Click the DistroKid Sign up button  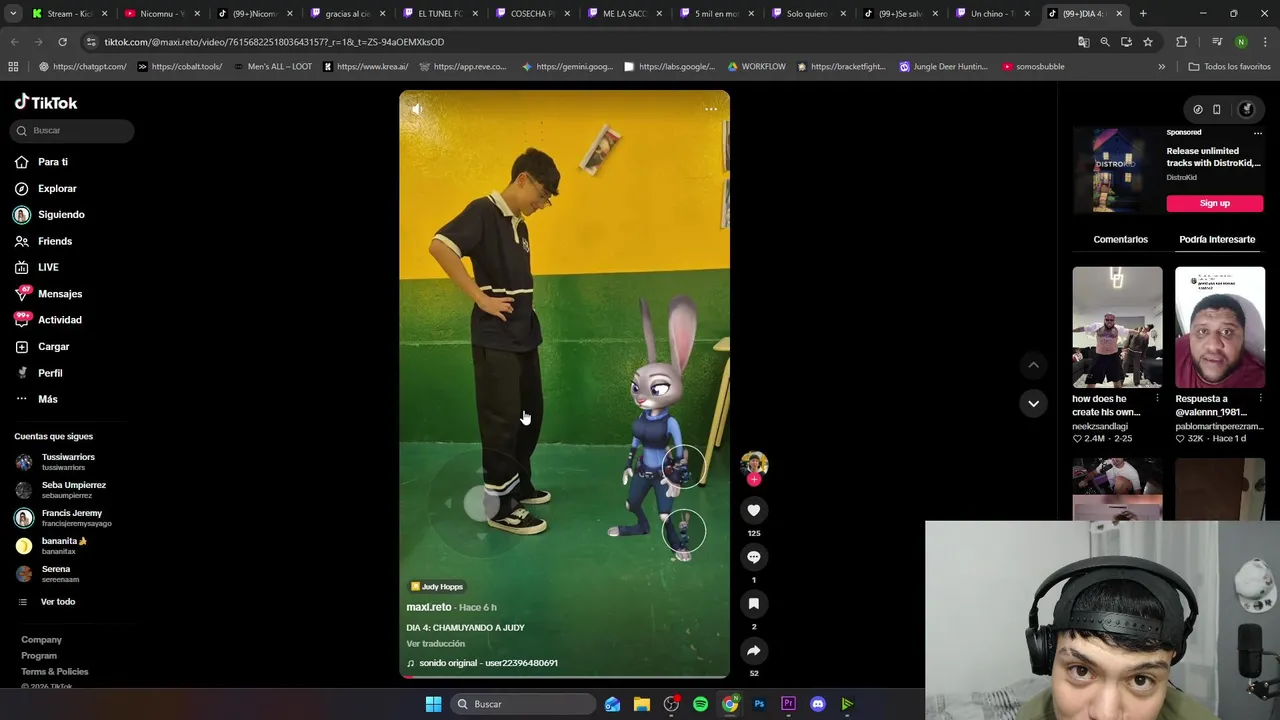[1215, 203]
